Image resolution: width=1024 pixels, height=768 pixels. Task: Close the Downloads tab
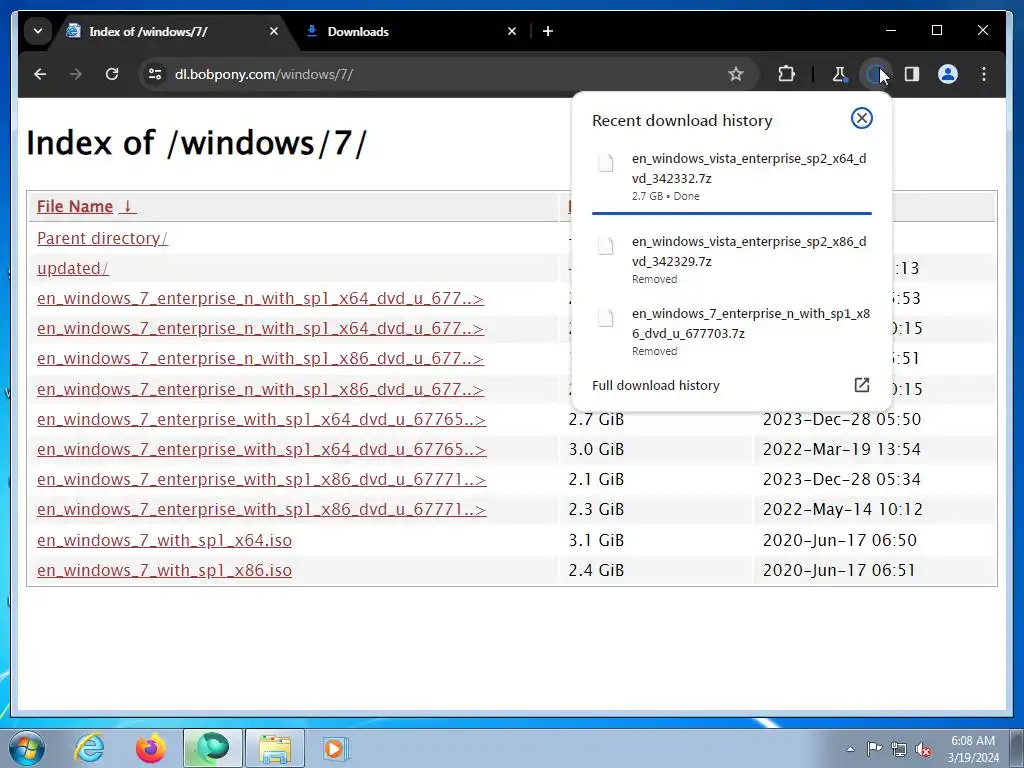tap(512, 31)
